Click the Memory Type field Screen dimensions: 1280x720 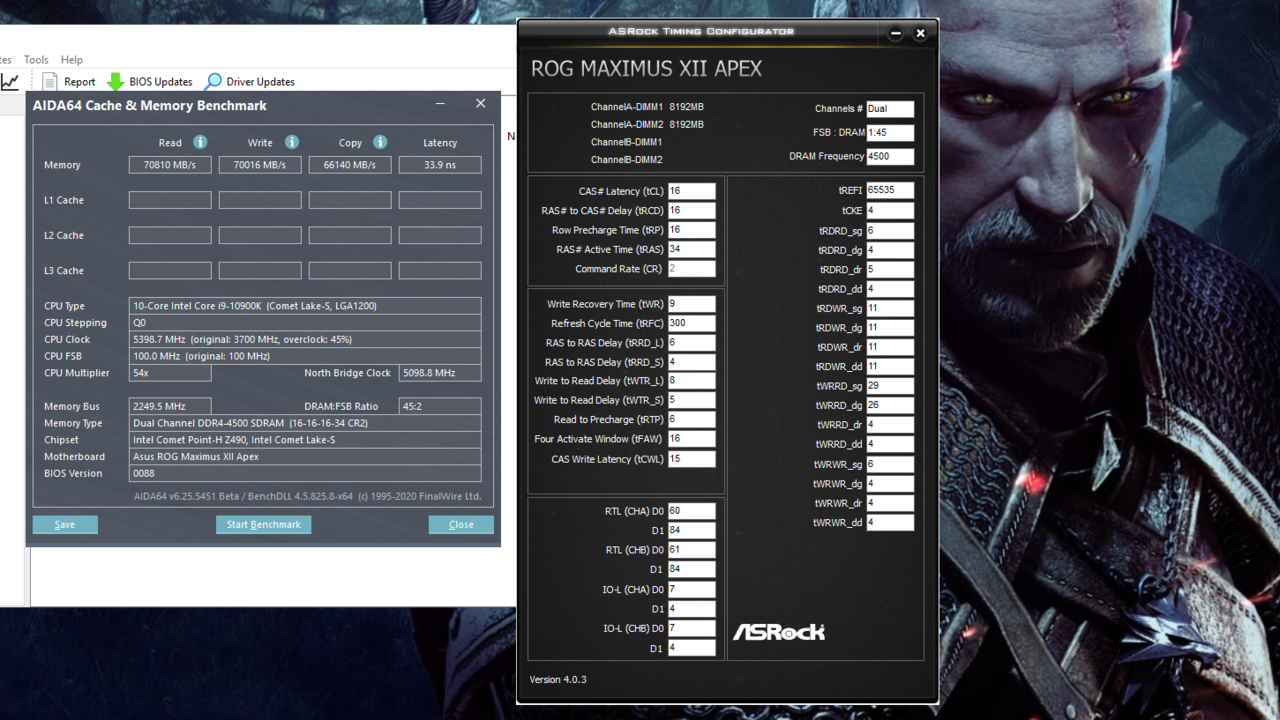point(305,423)
